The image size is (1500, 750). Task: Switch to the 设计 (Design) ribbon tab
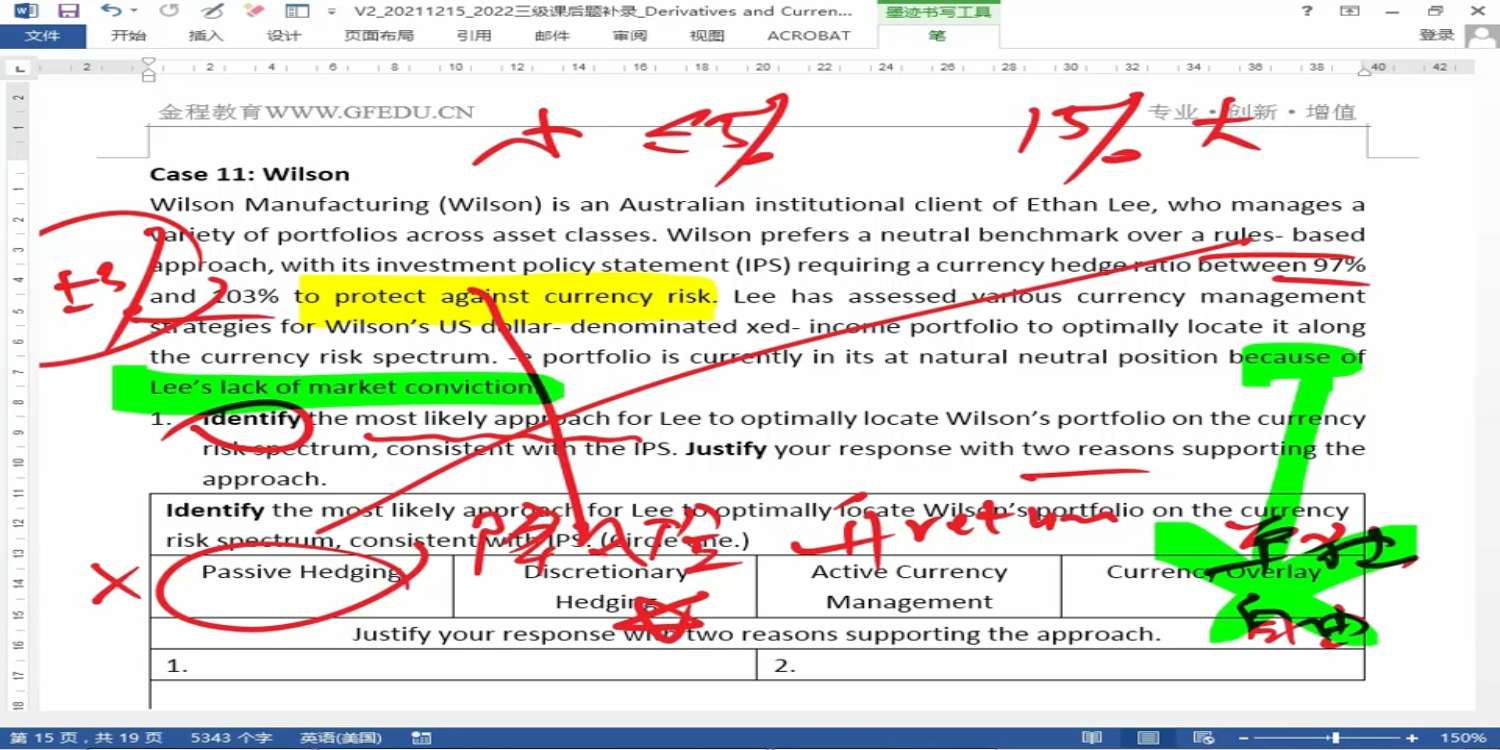click(x=284, y=36)
